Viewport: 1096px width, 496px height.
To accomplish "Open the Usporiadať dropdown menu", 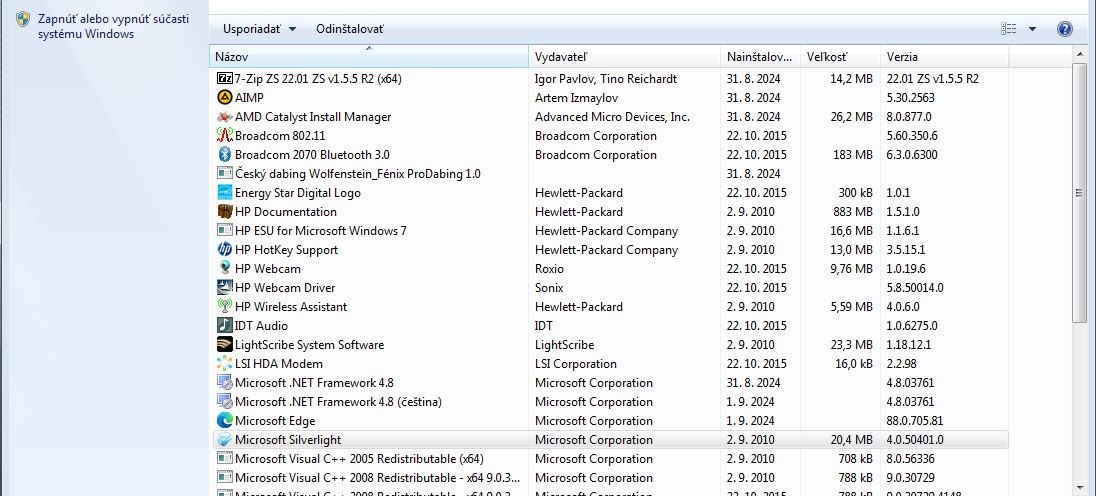I will tap(259, 29).
